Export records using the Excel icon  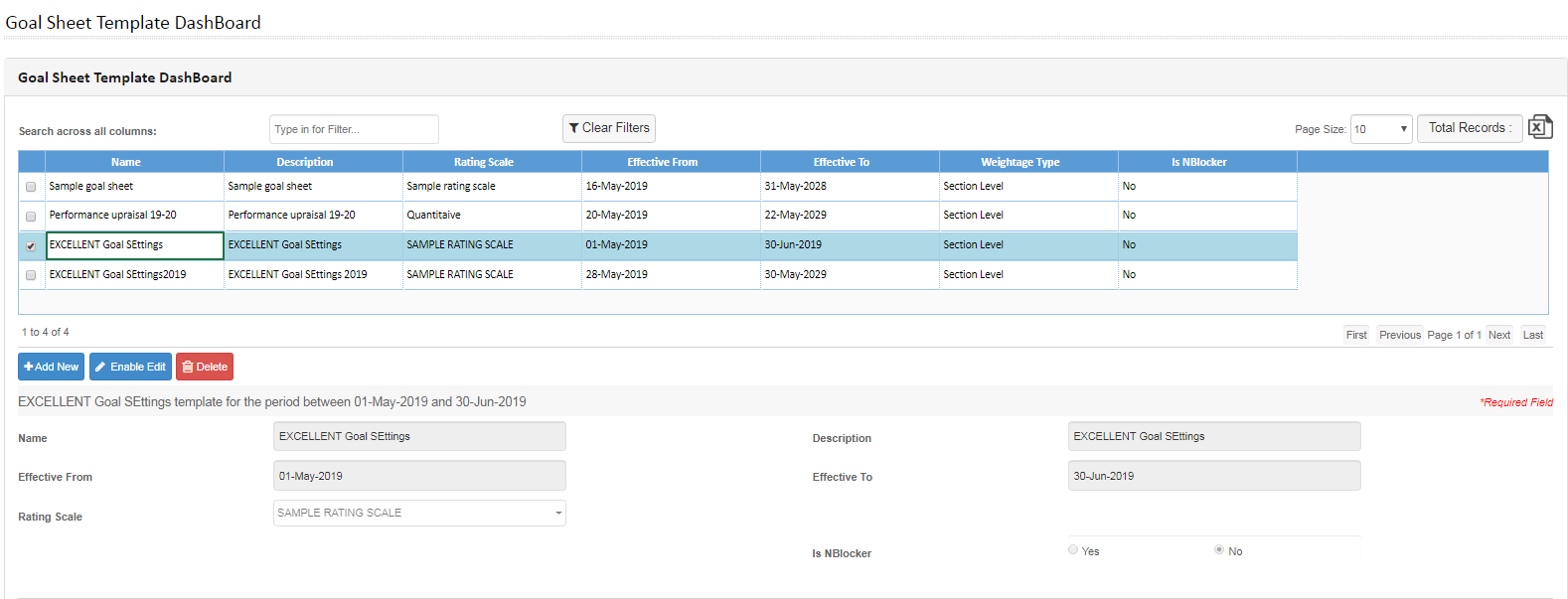(1539, 127)
